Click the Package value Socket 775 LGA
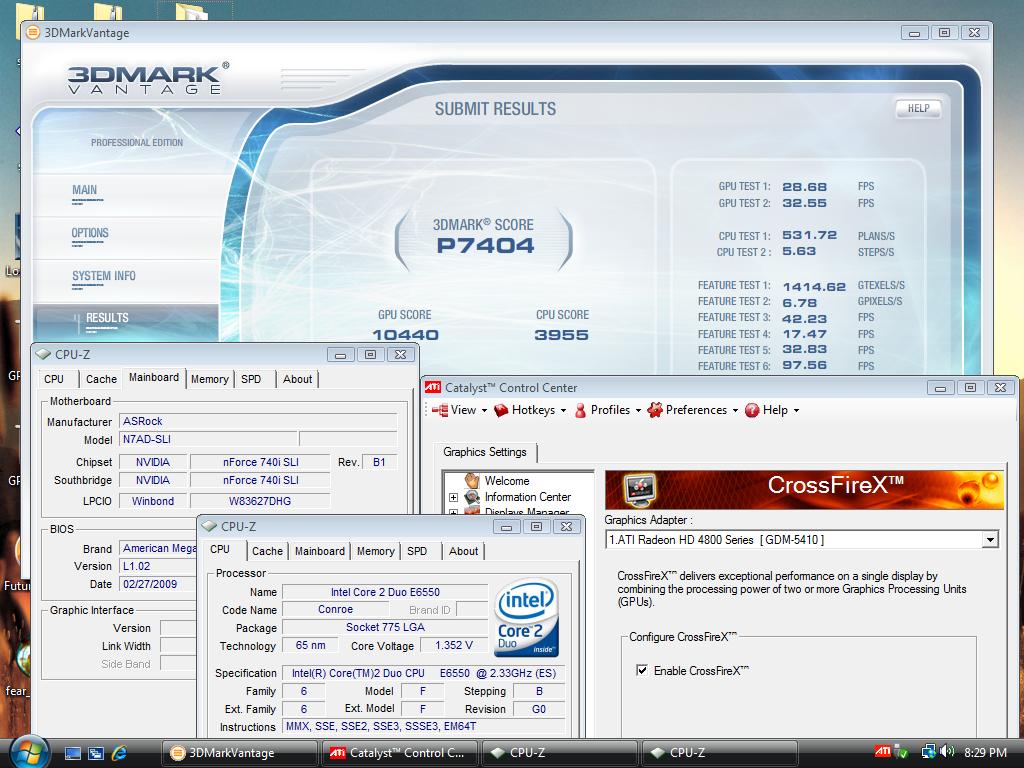This screenshot has width=1024, height=768. [x=385, y=628]
